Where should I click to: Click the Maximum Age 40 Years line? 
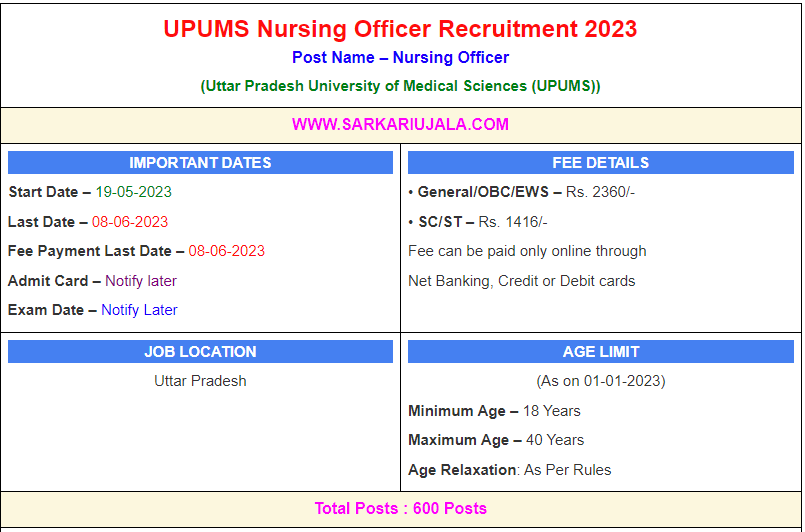coord(496,440)
